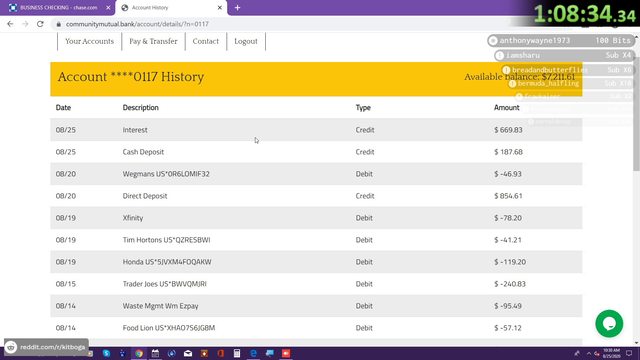Click the $ -46.93 amount
640x360 pixels.
[508, 174]
